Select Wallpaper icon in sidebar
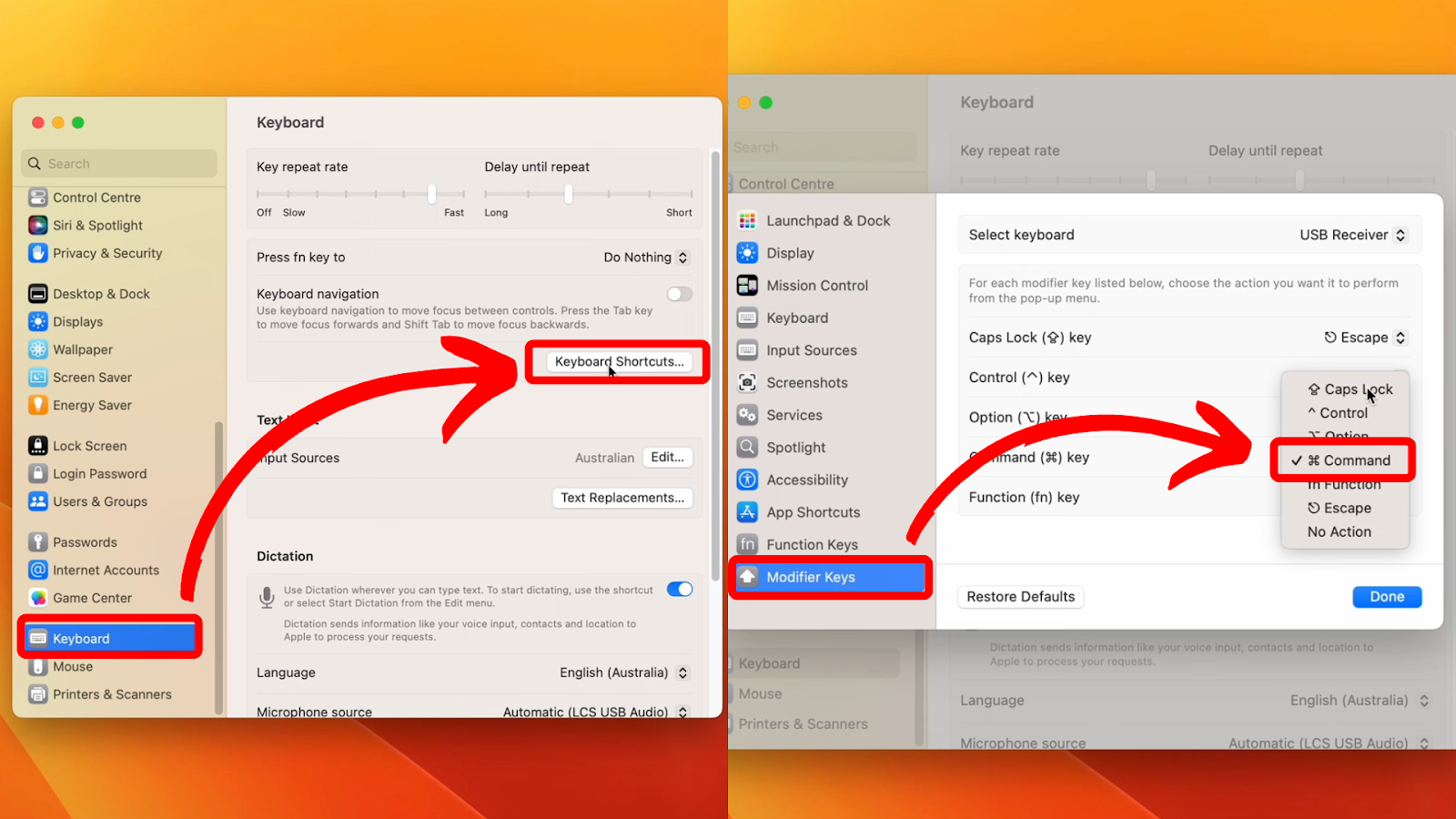 click(x=38, y=349)
